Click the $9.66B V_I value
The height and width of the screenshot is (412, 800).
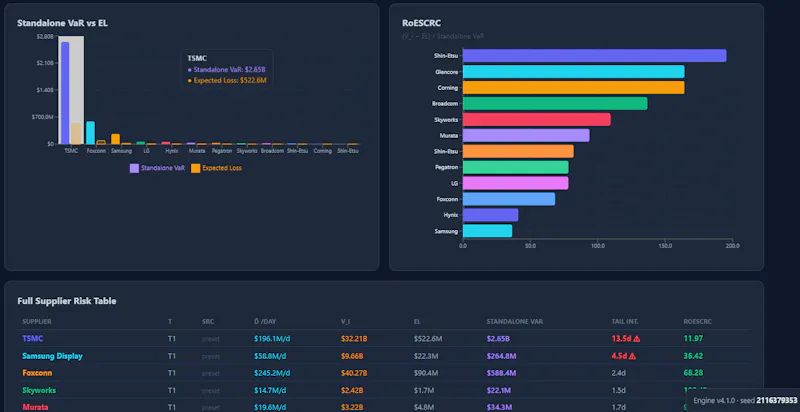352,356
